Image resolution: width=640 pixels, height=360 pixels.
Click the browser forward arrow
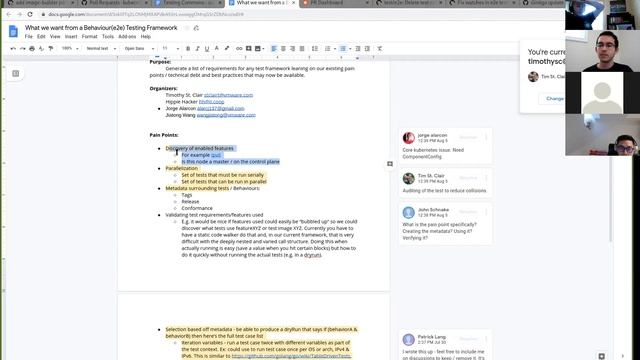pyautogui.click(x=19, y=14)
